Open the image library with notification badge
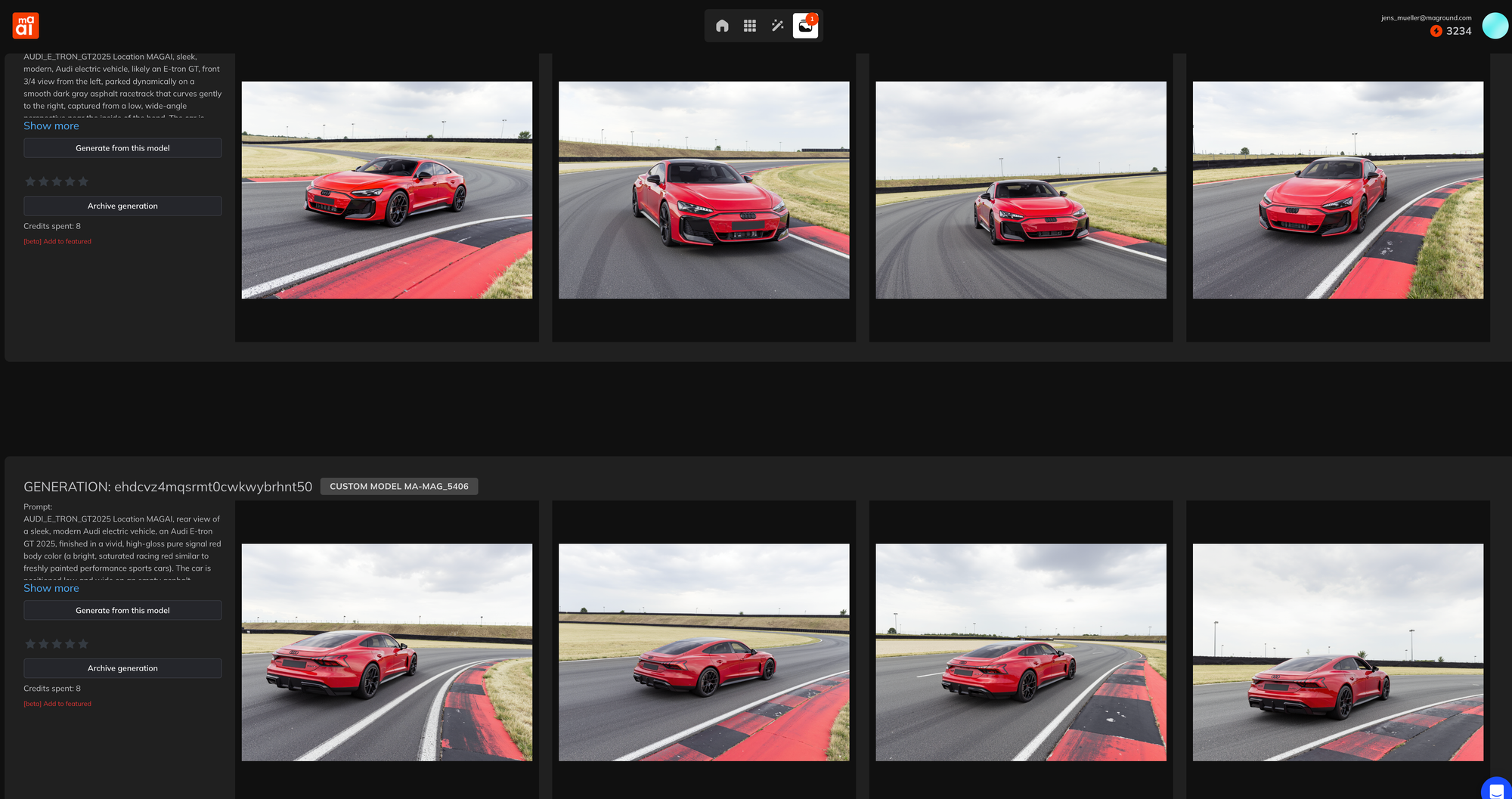Screen dimensions: 1512x799 click(x=805, y=26)
